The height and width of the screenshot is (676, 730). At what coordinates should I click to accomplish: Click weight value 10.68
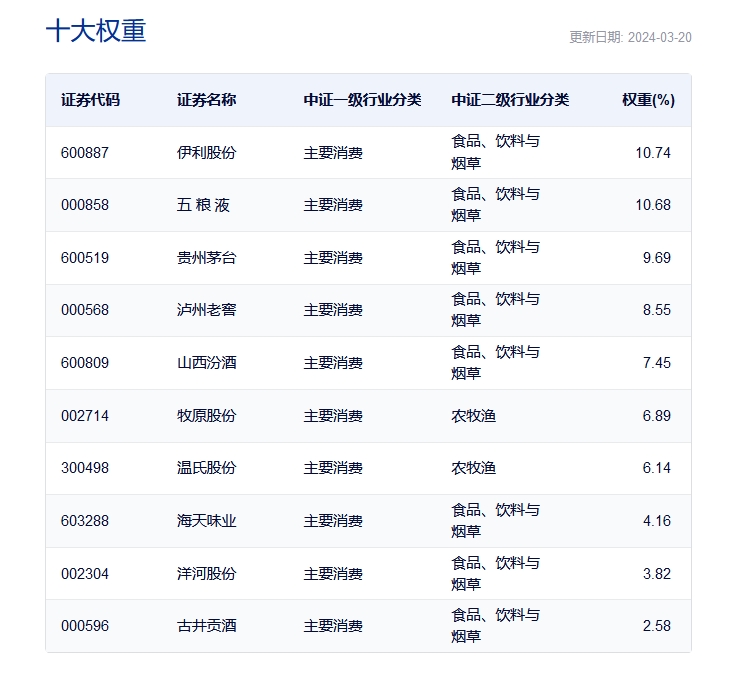653,205
